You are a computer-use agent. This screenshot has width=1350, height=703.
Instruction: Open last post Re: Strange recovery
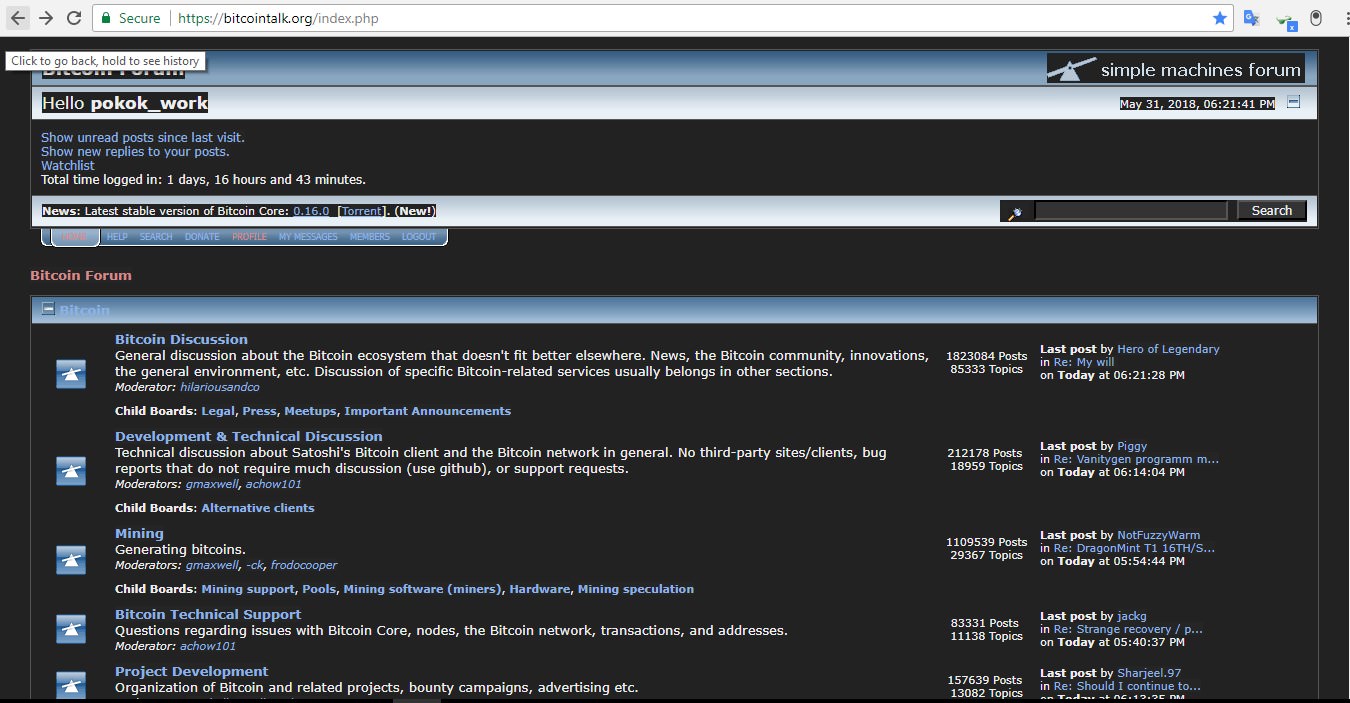click(1128, 629)
